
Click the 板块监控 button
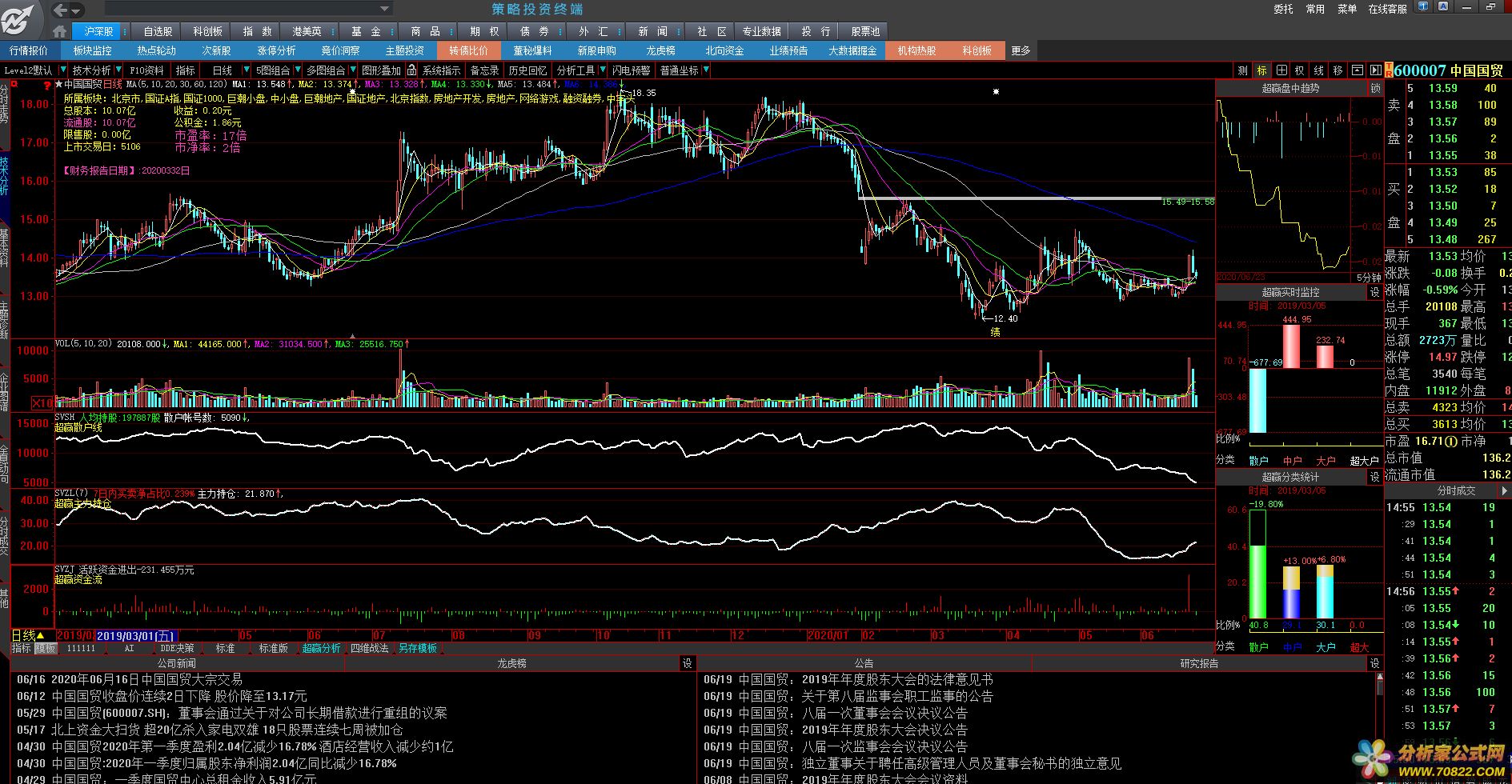coord(93,50)
